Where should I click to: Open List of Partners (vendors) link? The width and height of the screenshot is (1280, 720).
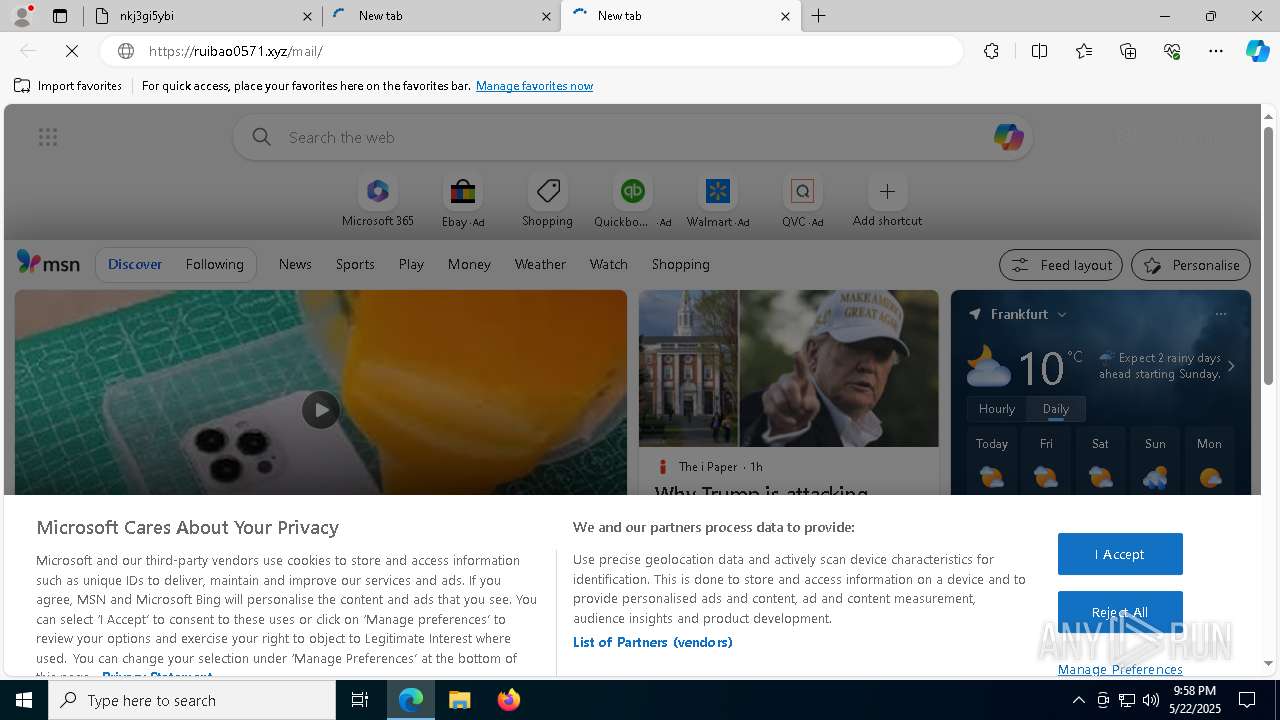(x=652, y=642)
